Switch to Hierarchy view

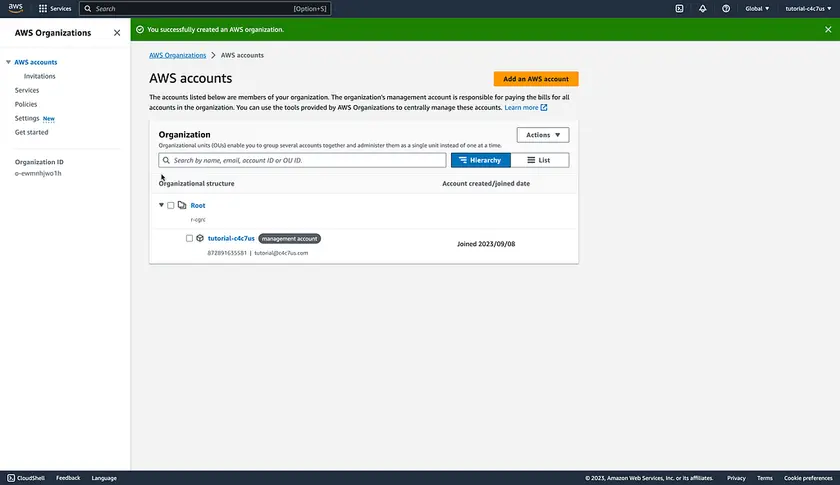pyautogui.click(x=481, y=160)
